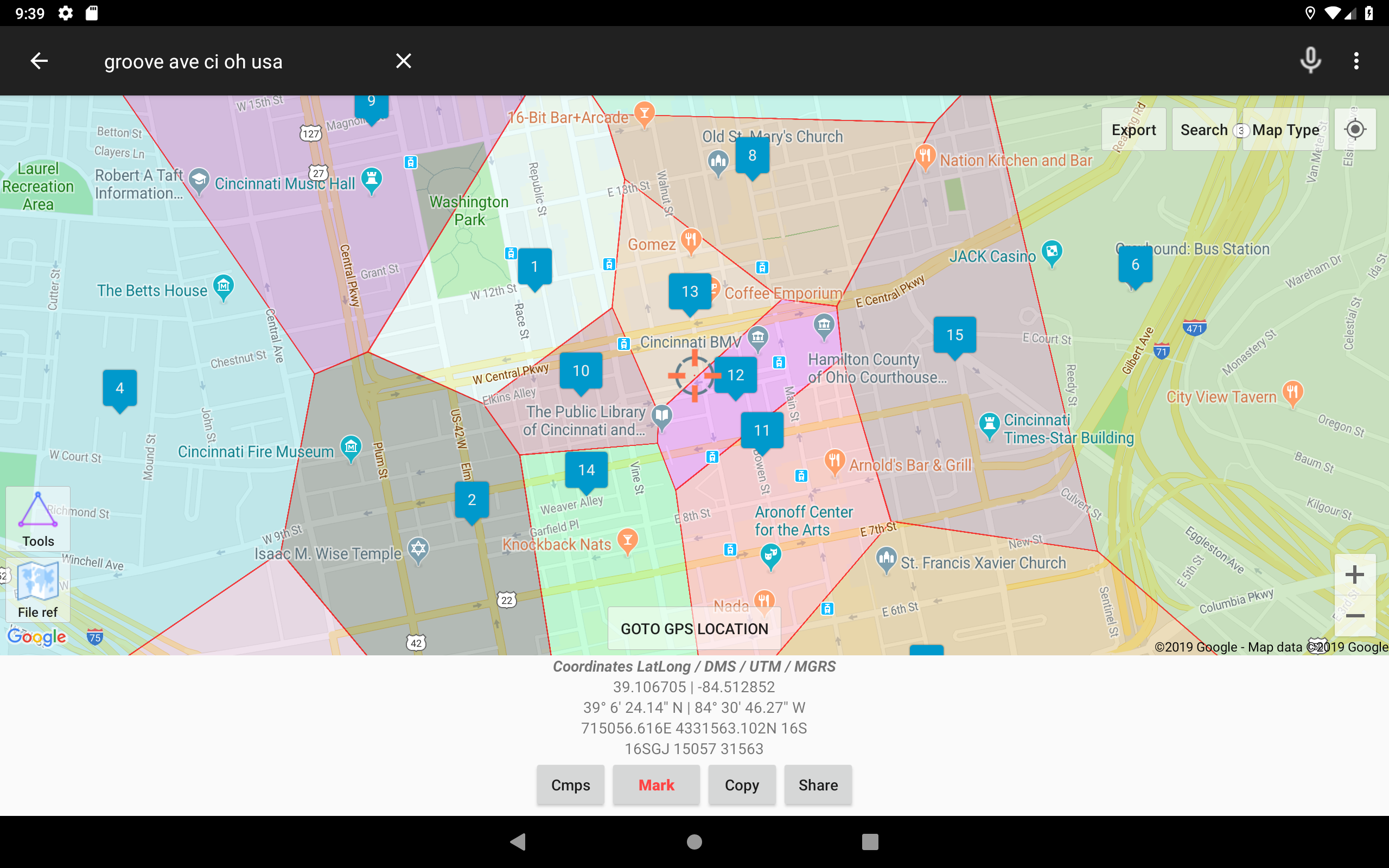Clear the search text with the X
This screenshot has height=868, width=1389.
pyautogui.click(x=404, y=61)
